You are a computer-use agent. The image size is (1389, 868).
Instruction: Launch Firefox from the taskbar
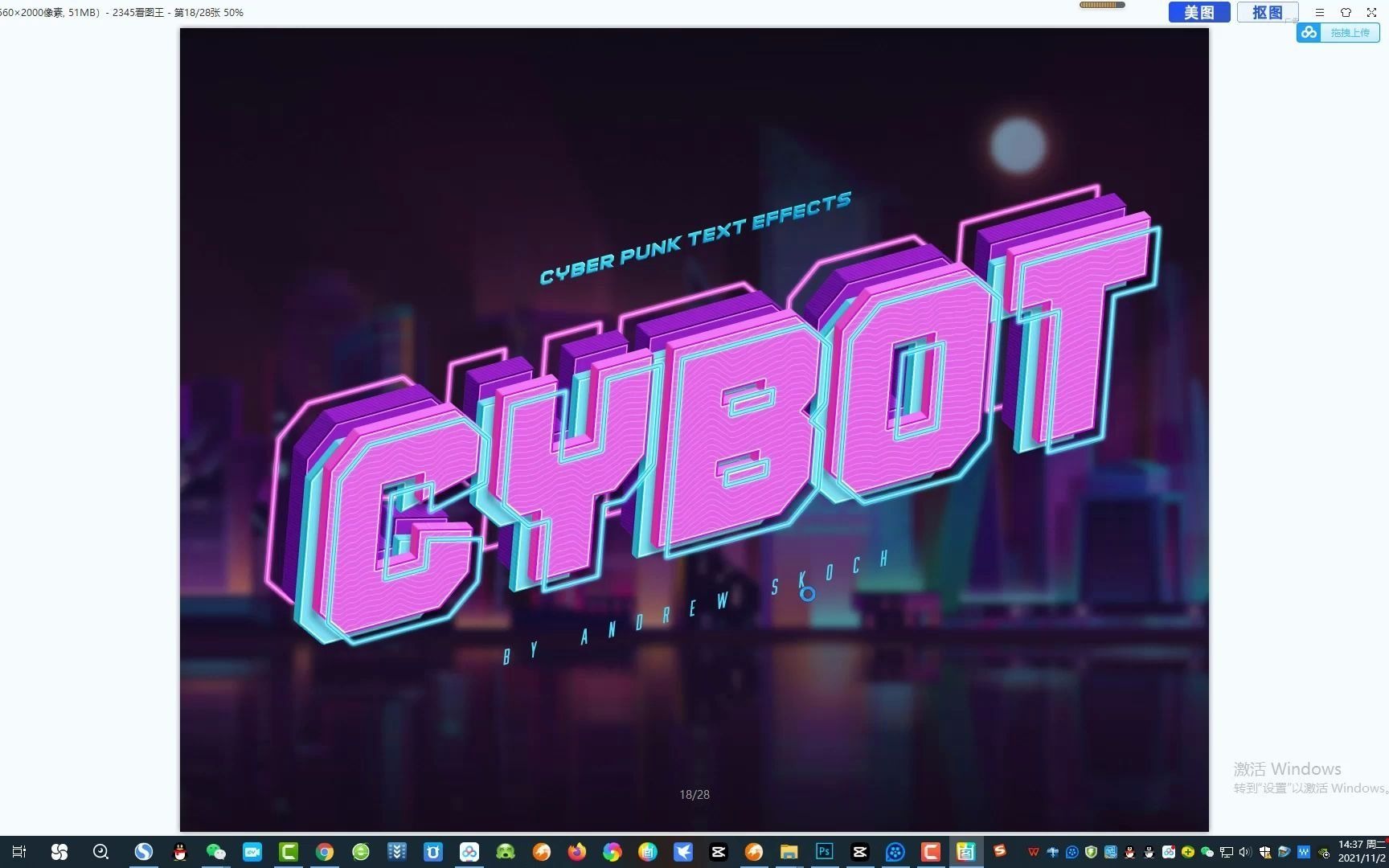[577, 852]
